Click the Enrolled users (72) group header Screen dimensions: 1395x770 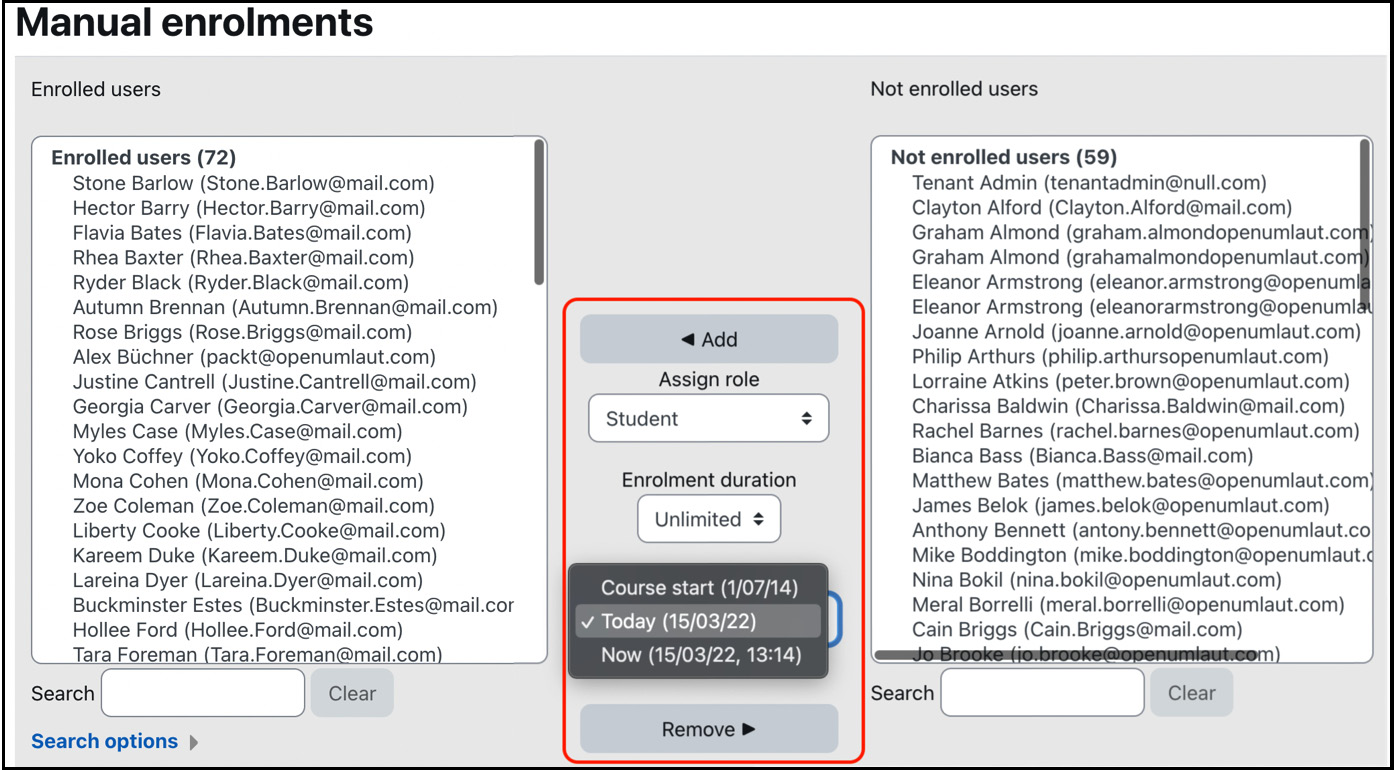tap(144, 158)
